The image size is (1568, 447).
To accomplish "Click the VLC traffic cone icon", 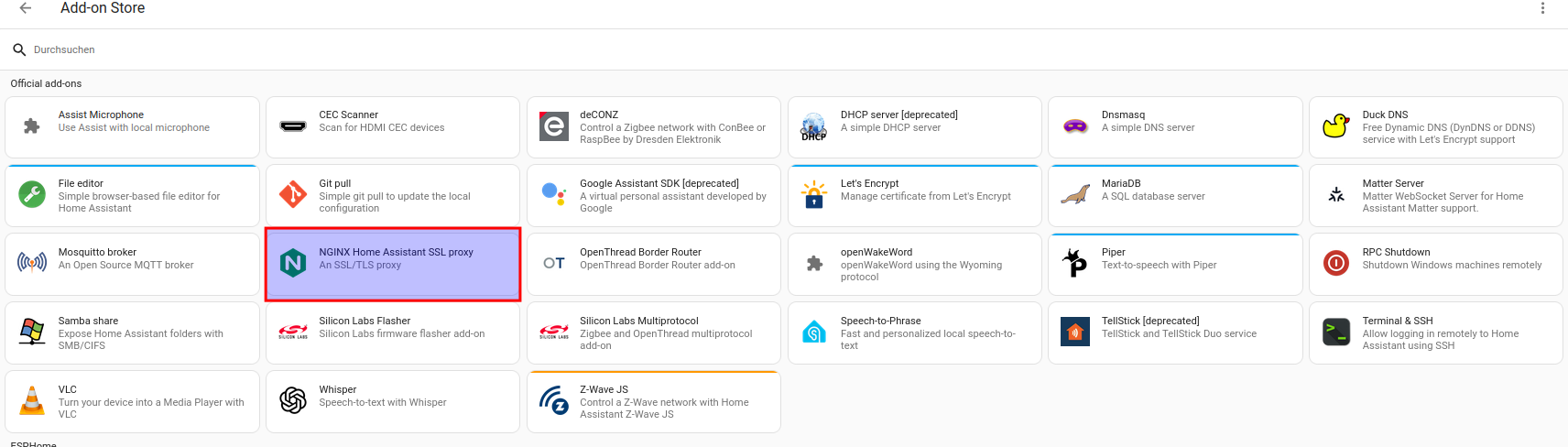I will (32, 401).
